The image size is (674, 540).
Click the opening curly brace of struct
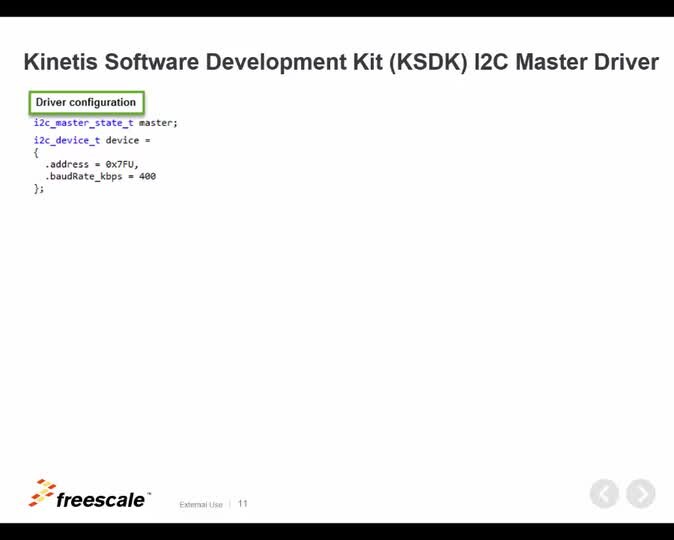(36, 153)
